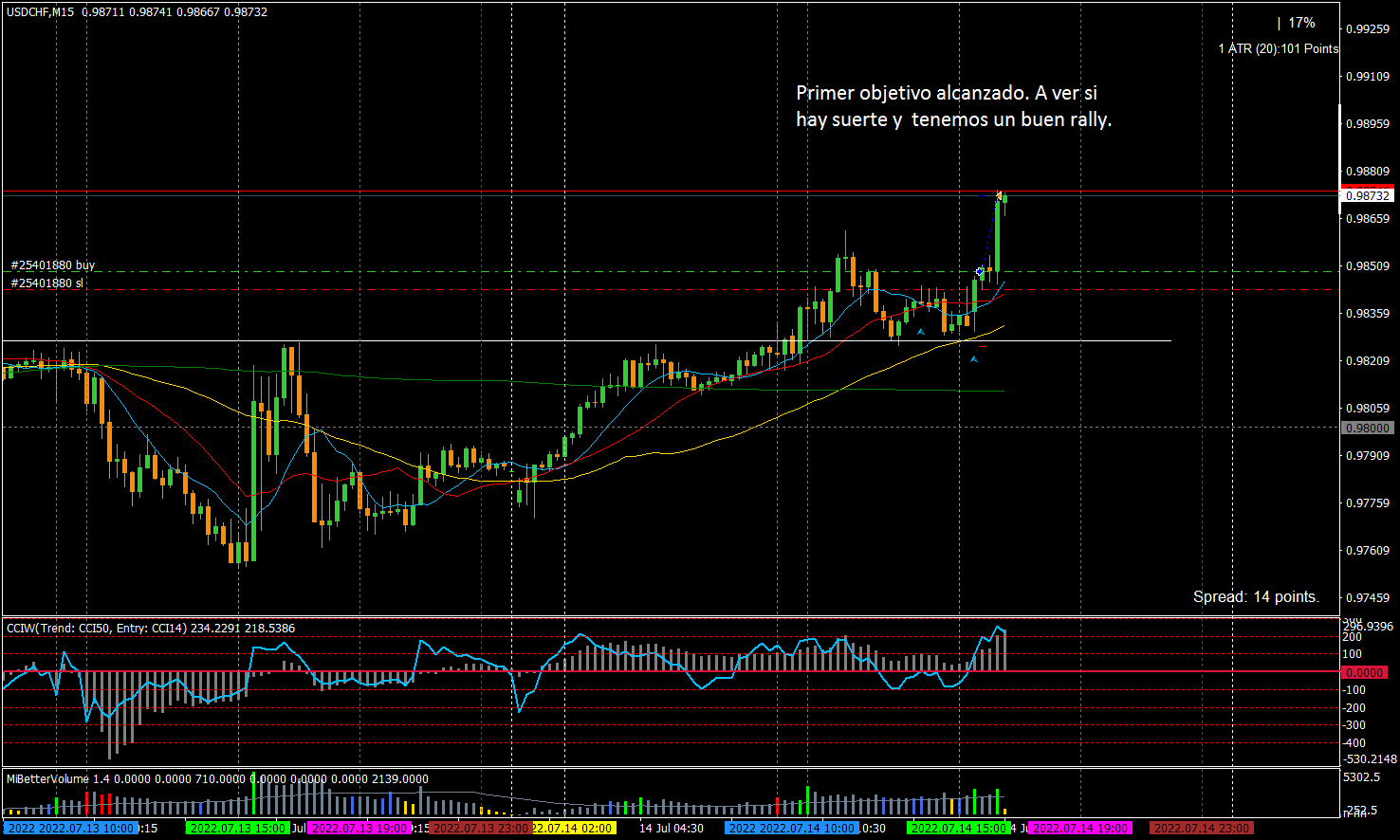Screen dimensions: 1400x840
Task: Select the blue 2022.07.13 10:00 time marker
Action: (71, 828)
